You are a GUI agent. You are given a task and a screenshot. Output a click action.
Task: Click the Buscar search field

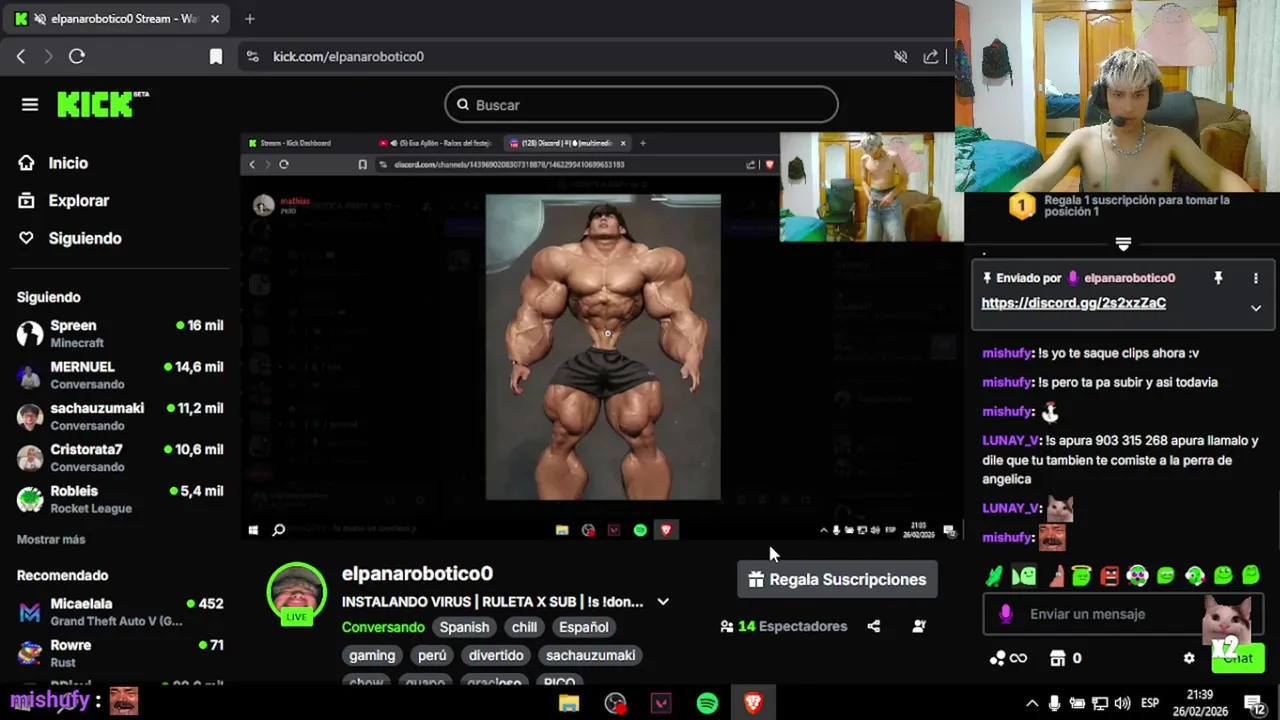coord(641,105)
